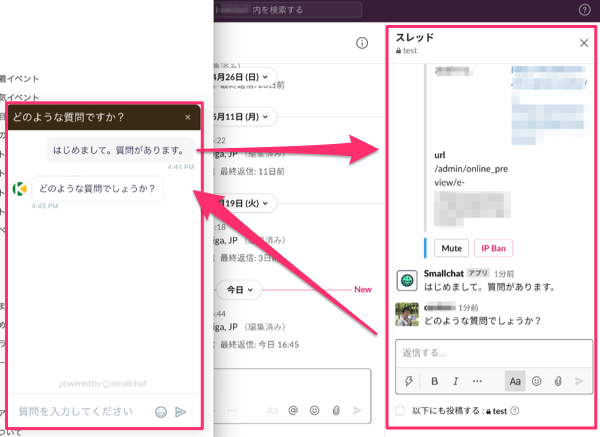Click the Mute button in thread

coord(451,248)
